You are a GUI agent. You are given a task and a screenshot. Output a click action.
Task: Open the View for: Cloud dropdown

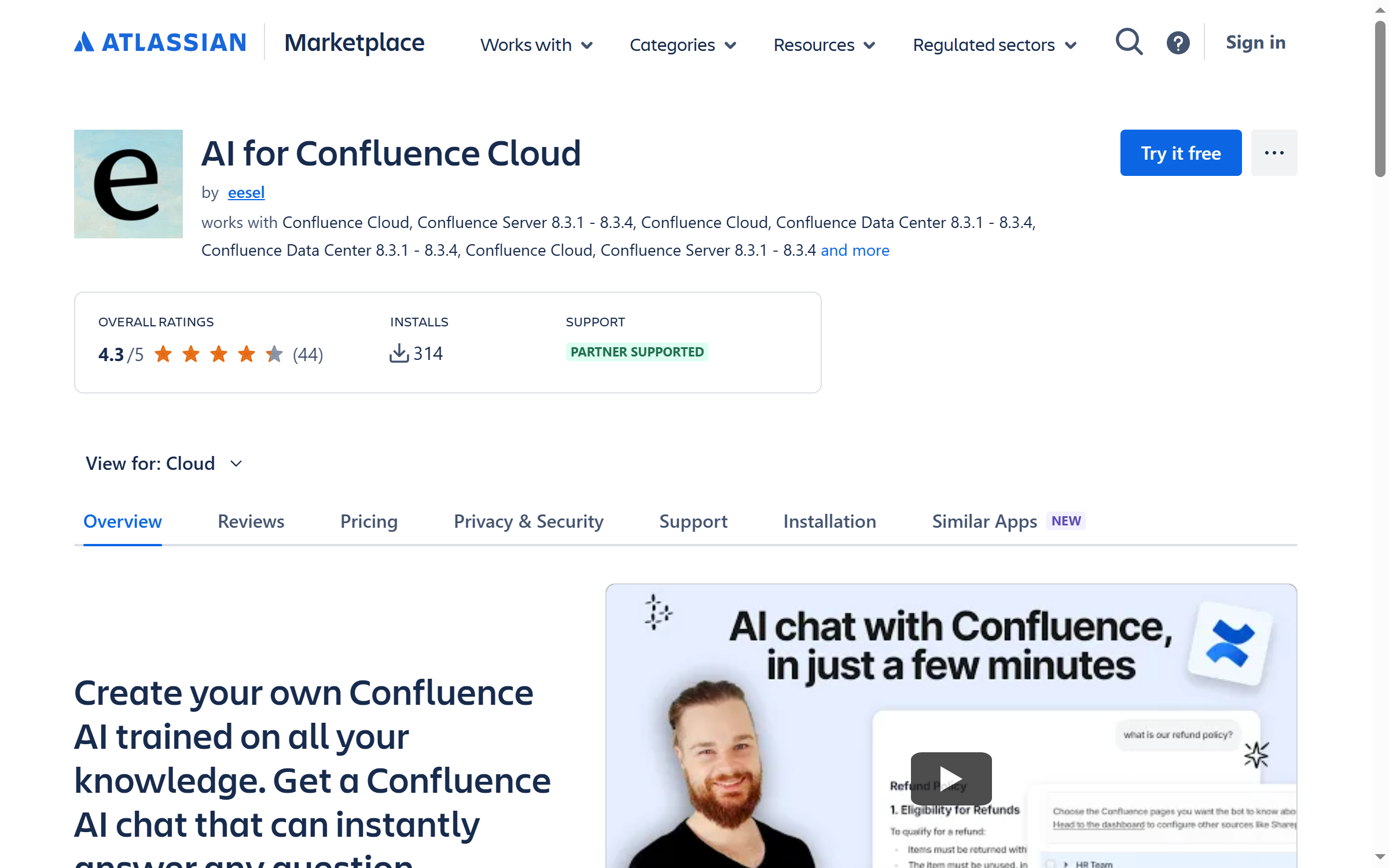[164, 464]
